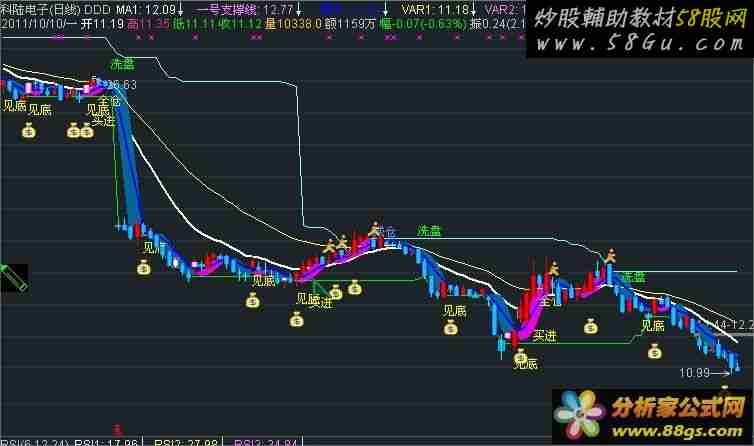Click the RSI2: 27.98 value
Image resolution: width=754 pixels, height=446 pixels.
pos(186,442)
